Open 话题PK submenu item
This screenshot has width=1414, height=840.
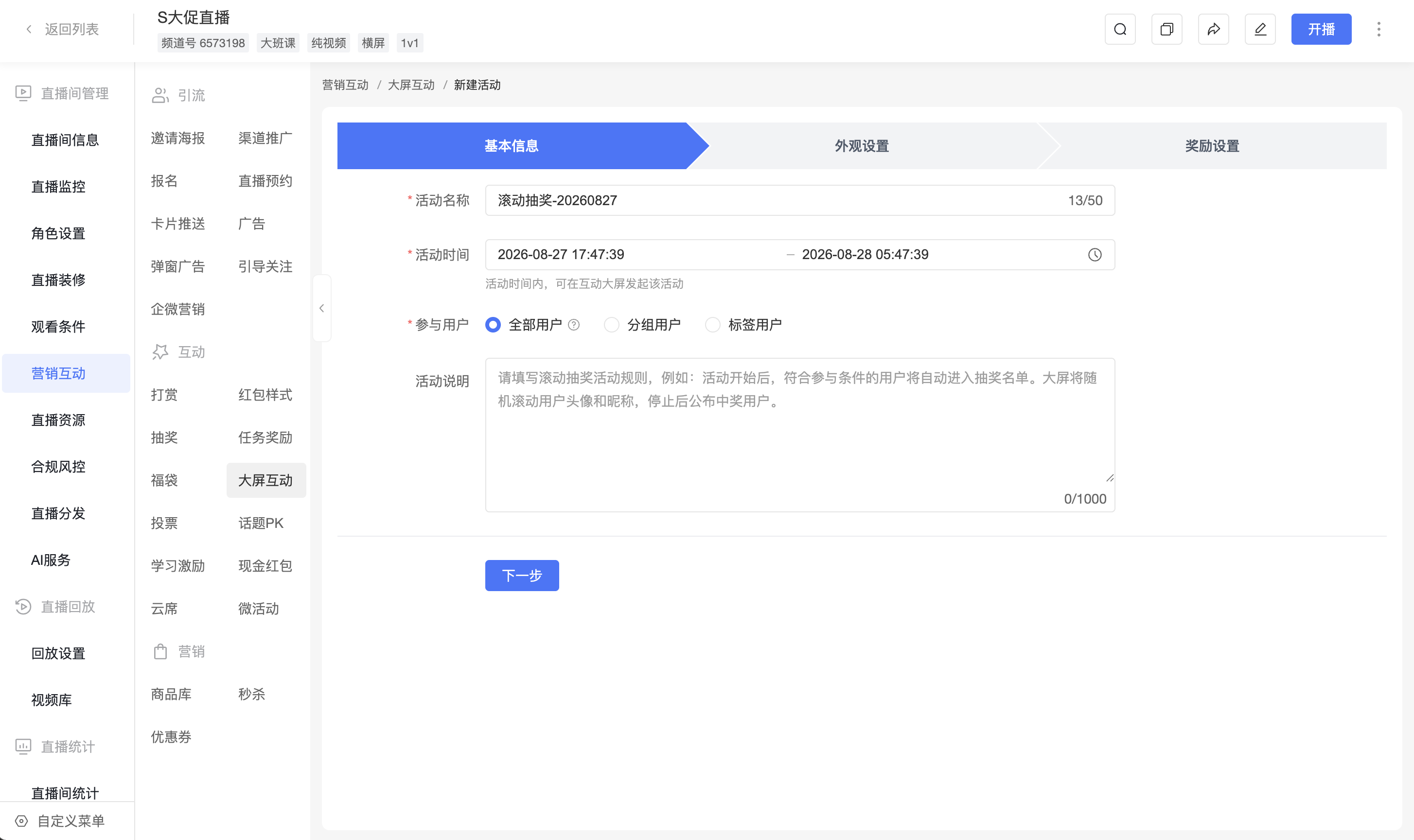click(x=261, y=523)
